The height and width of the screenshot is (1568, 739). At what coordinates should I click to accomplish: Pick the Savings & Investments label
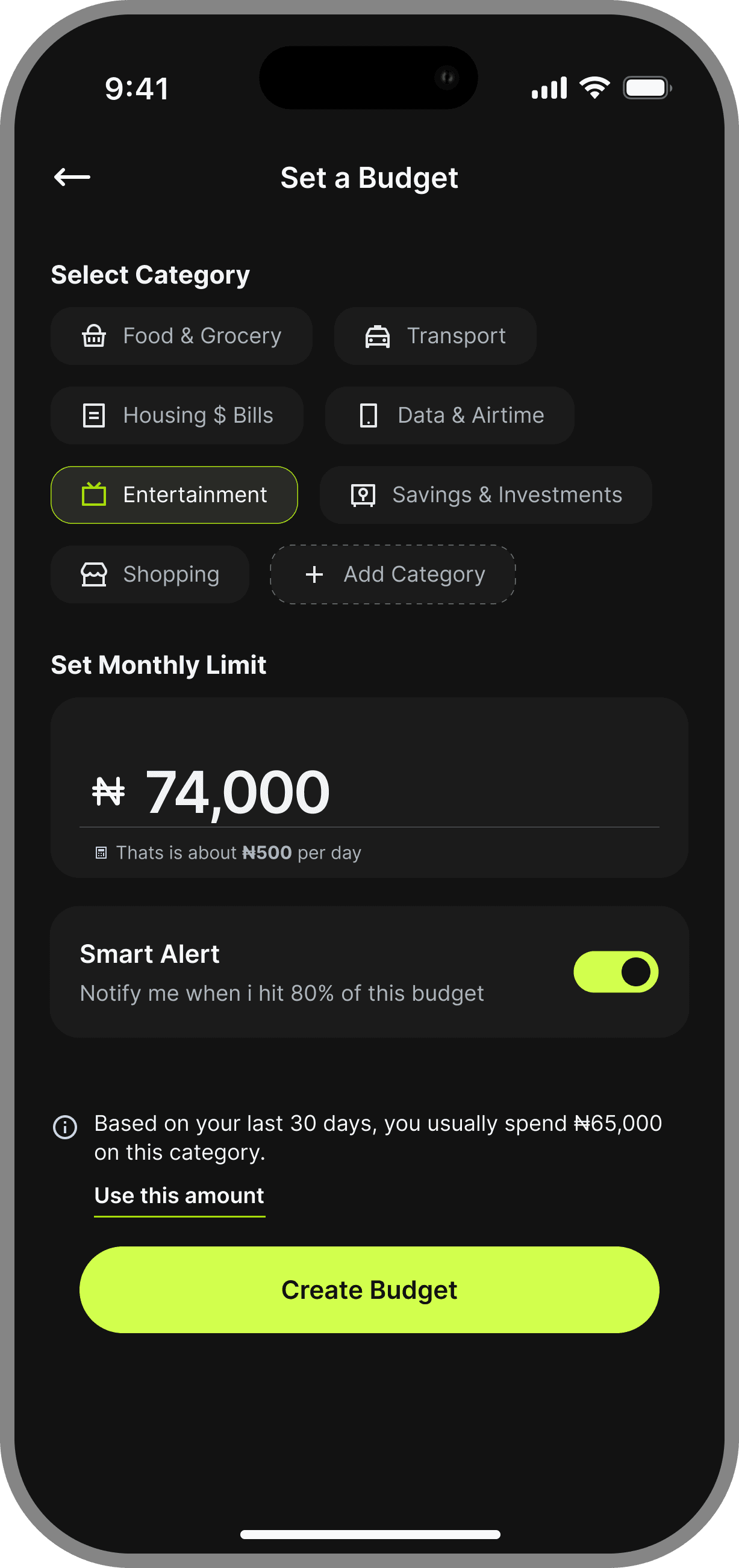[507, 495]
